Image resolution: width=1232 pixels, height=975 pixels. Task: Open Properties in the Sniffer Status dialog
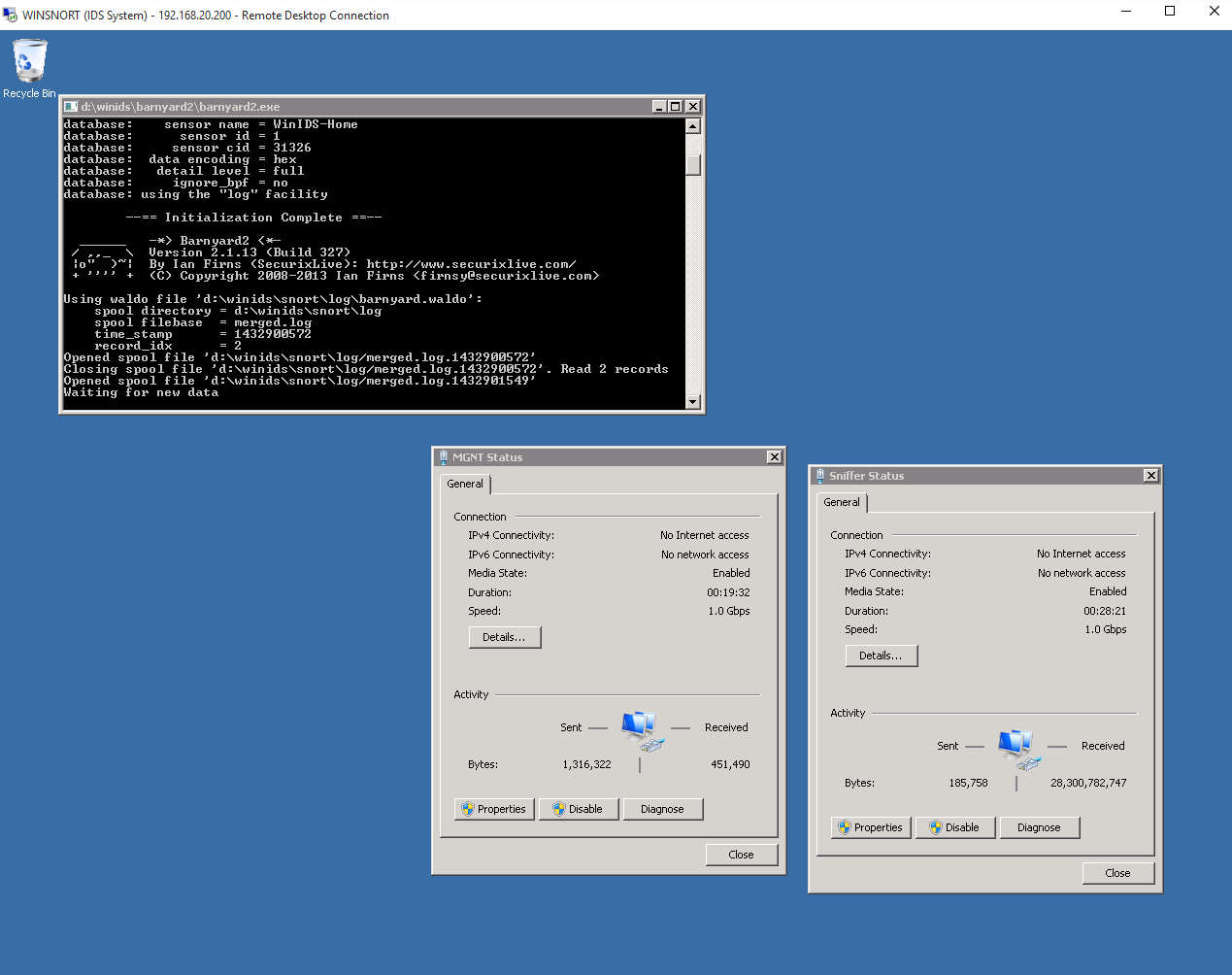[x=871, y=827]
